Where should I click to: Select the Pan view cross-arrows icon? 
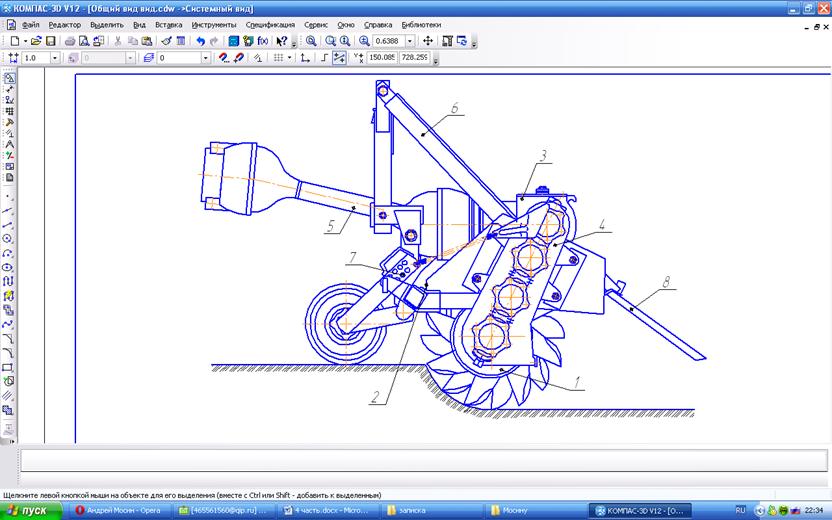click(428, 41)
